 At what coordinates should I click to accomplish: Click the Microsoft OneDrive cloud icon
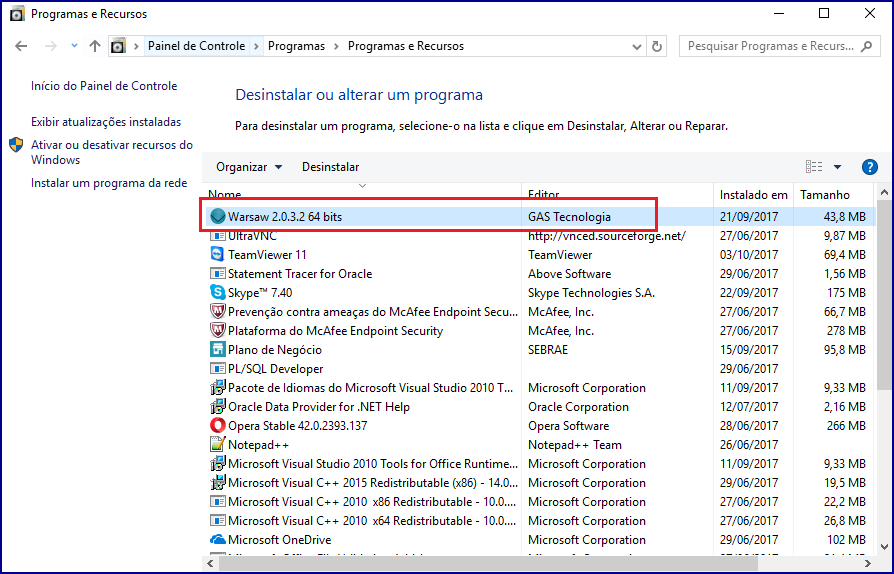coord(218,539)
